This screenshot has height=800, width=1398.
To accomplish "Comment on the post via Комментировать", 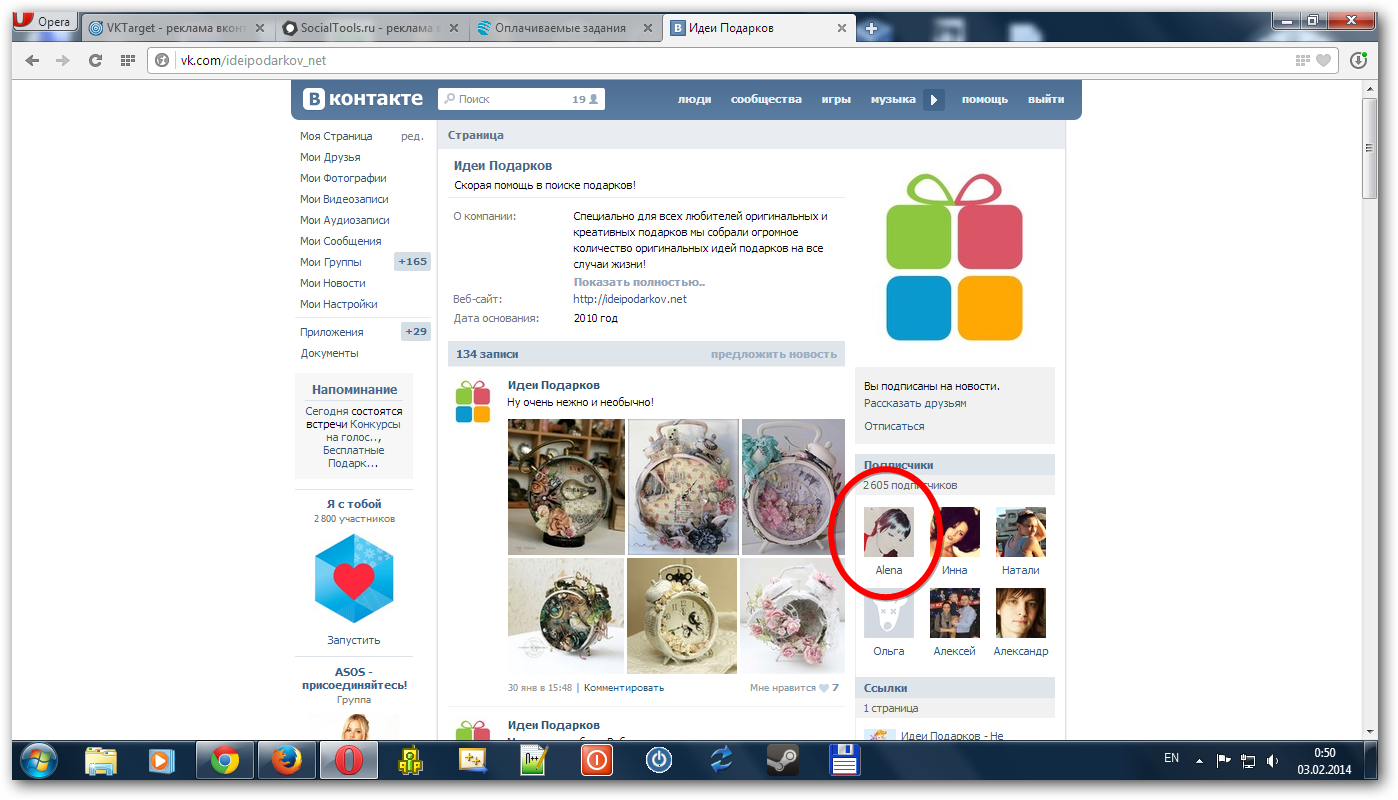I will point(624,688).
